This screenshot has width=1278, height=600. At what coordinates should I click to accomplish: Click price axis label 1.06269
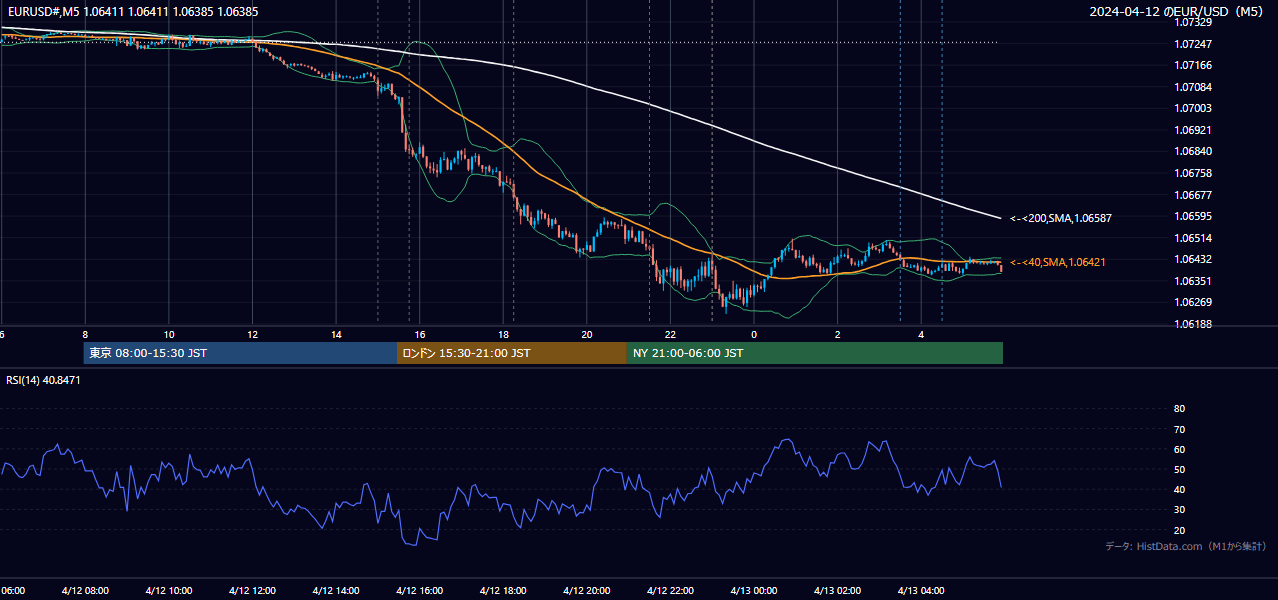click(x=1192, y=302)
